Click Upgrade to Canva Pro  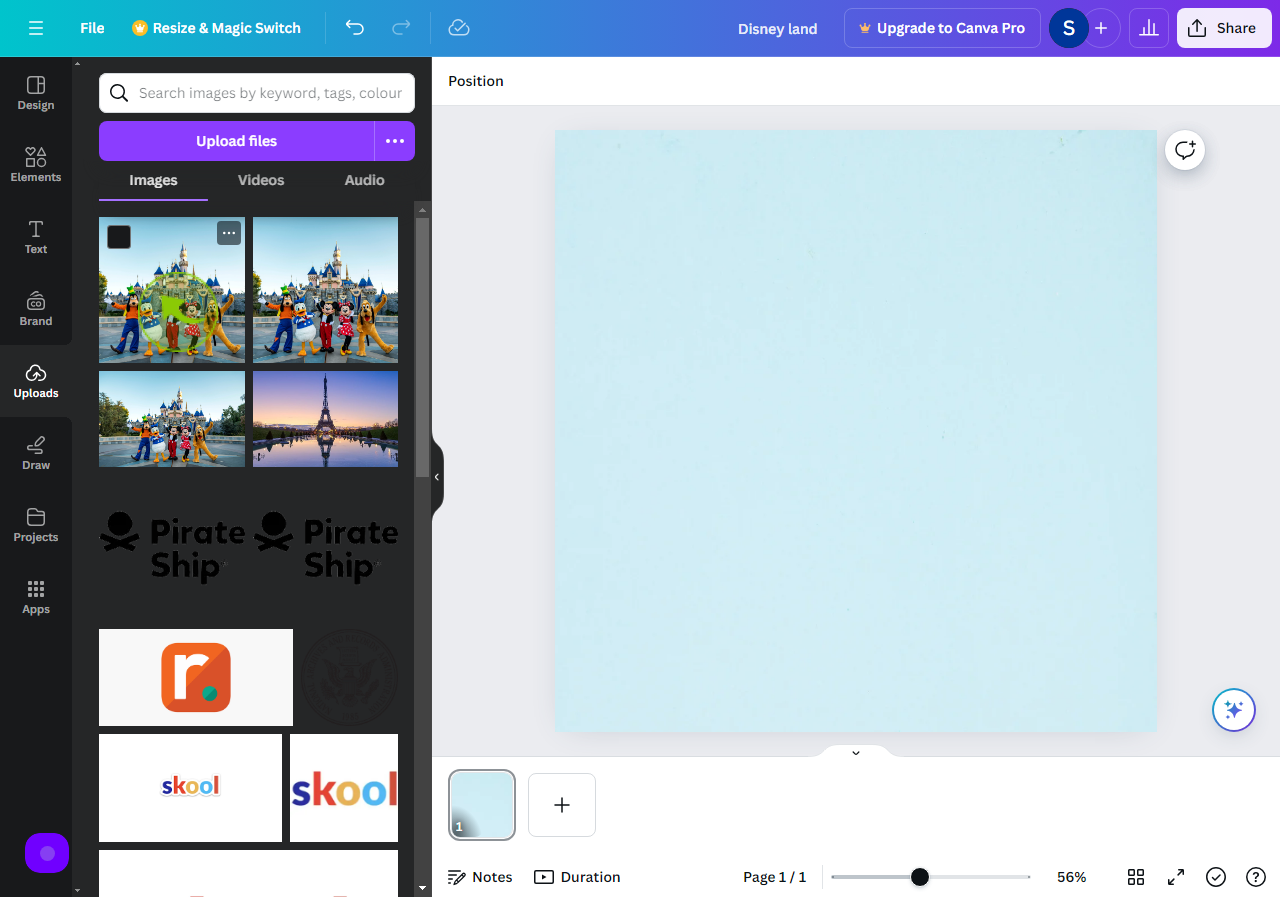click(942, 28)
